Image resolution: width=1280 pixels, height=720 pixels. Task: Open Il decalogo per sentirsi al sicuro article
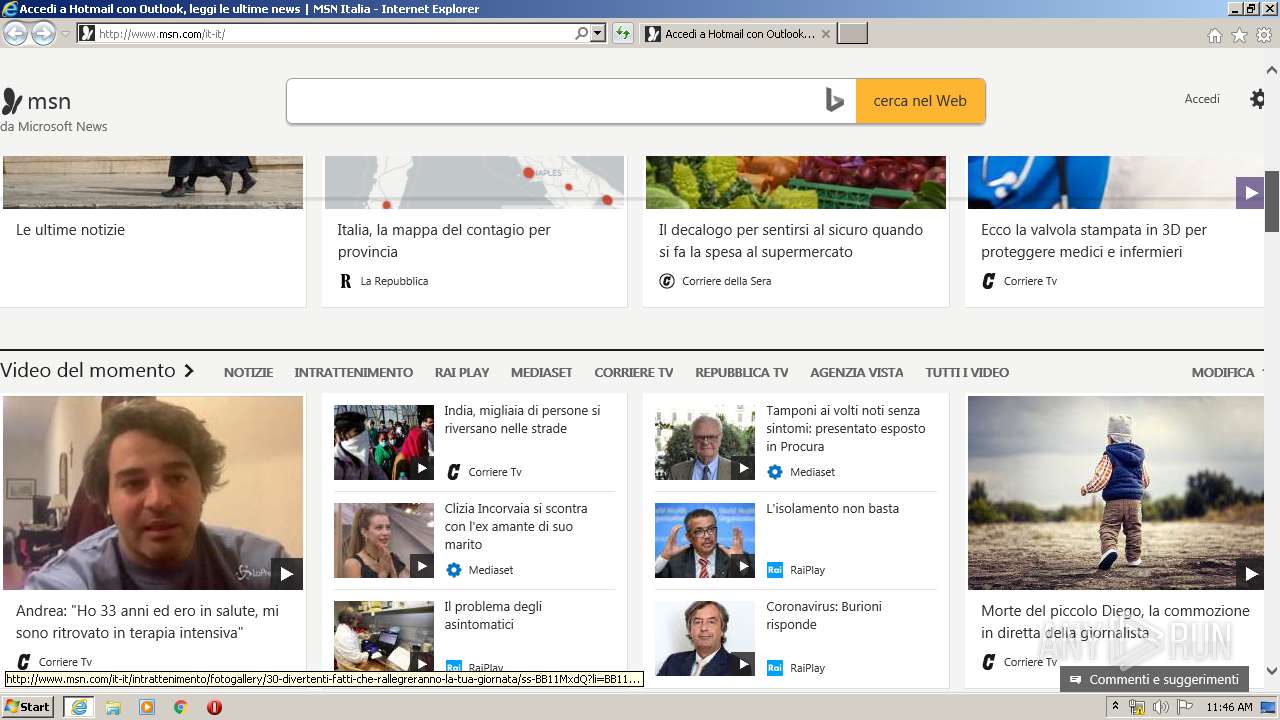790,241
